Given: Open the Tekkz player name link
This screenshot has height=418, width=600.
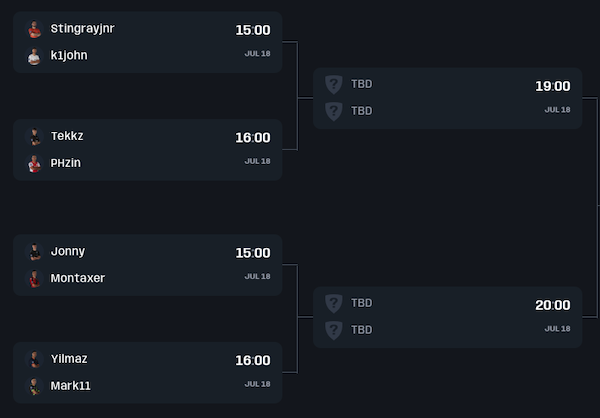Looking at the screenshot, I should [68, 136].
